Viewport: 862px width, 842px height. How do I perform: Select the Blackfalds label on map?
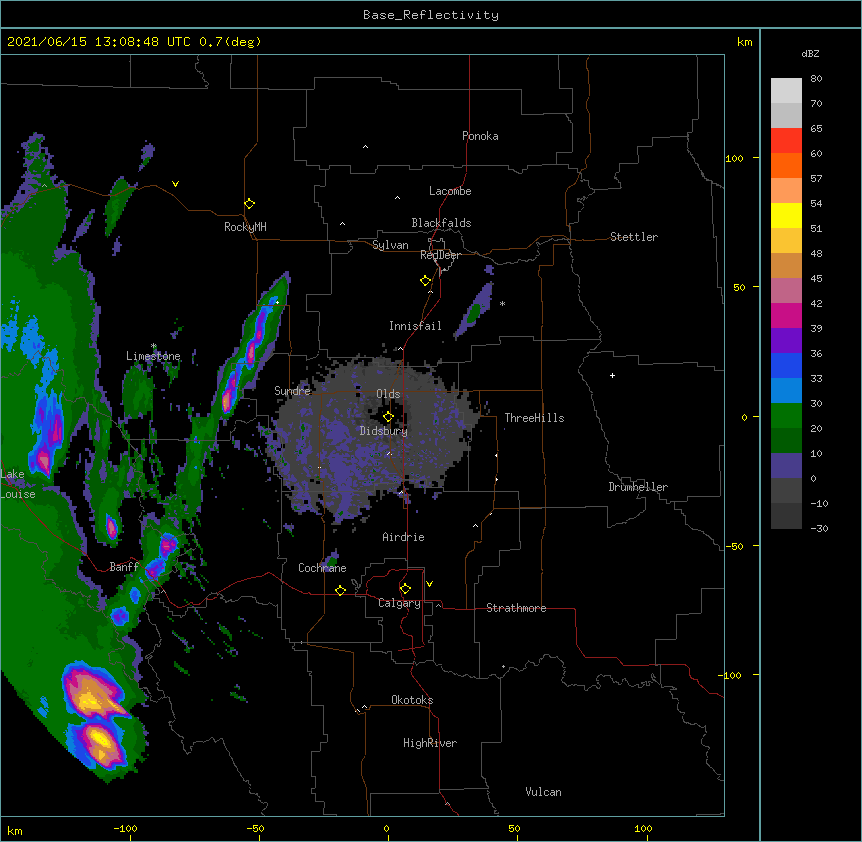(441, 223)
